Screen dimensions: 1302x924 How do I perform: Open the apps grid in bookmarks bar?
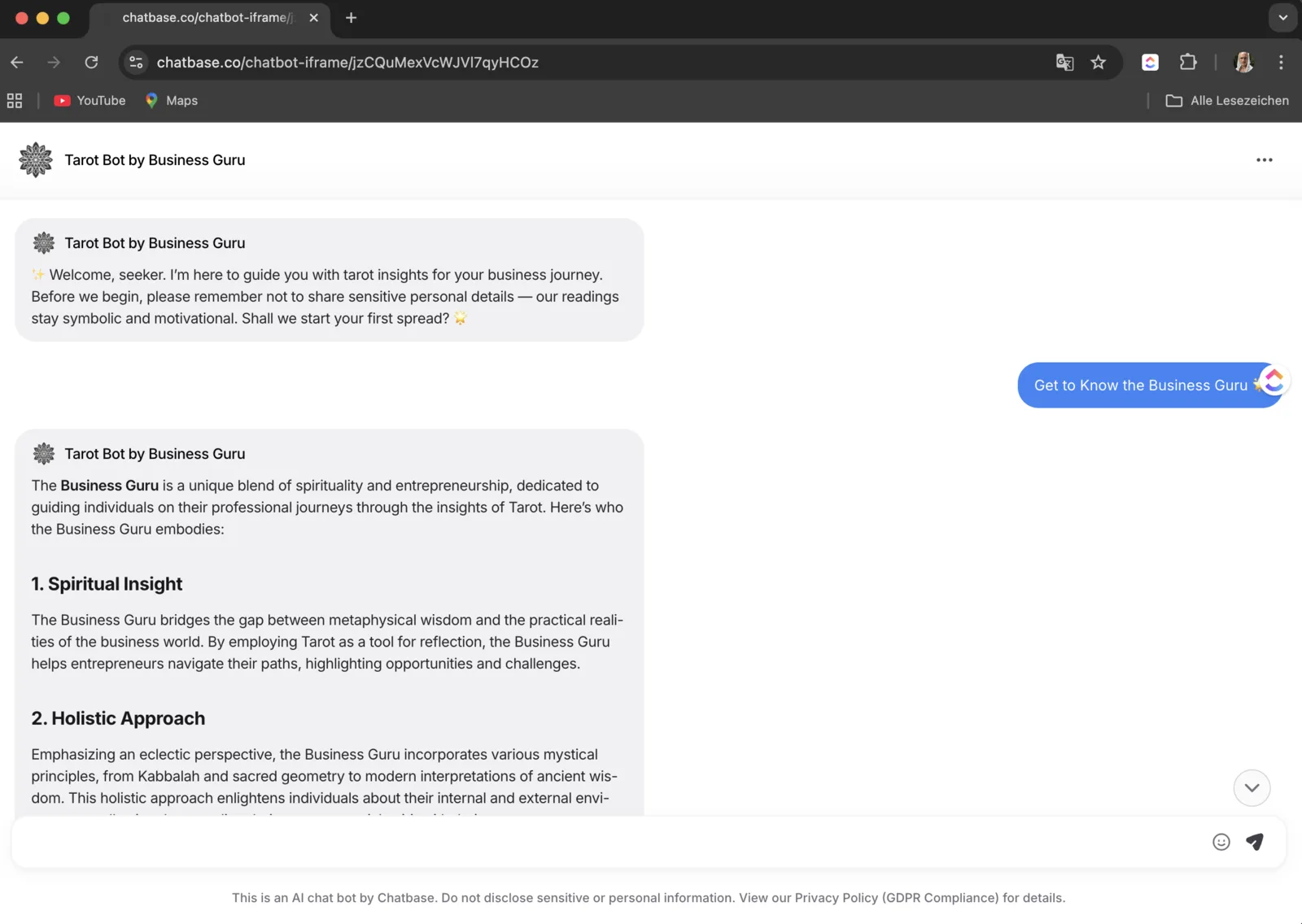15,101
